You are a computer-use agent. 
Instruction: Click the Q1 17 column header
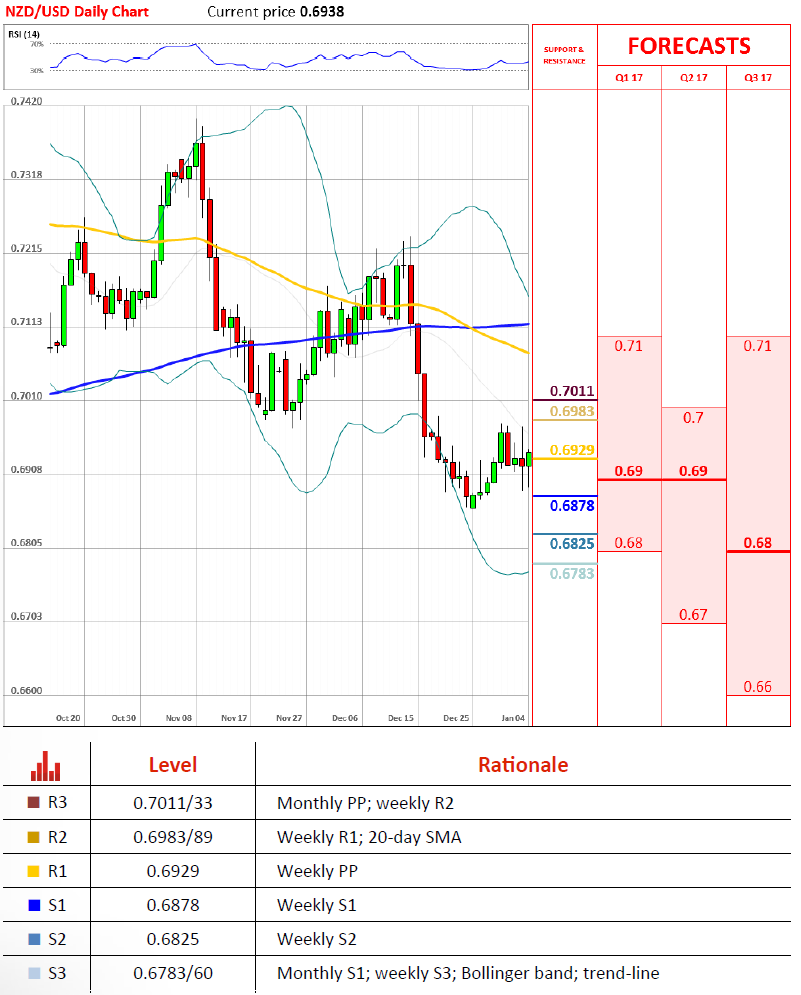coord(629,77)
